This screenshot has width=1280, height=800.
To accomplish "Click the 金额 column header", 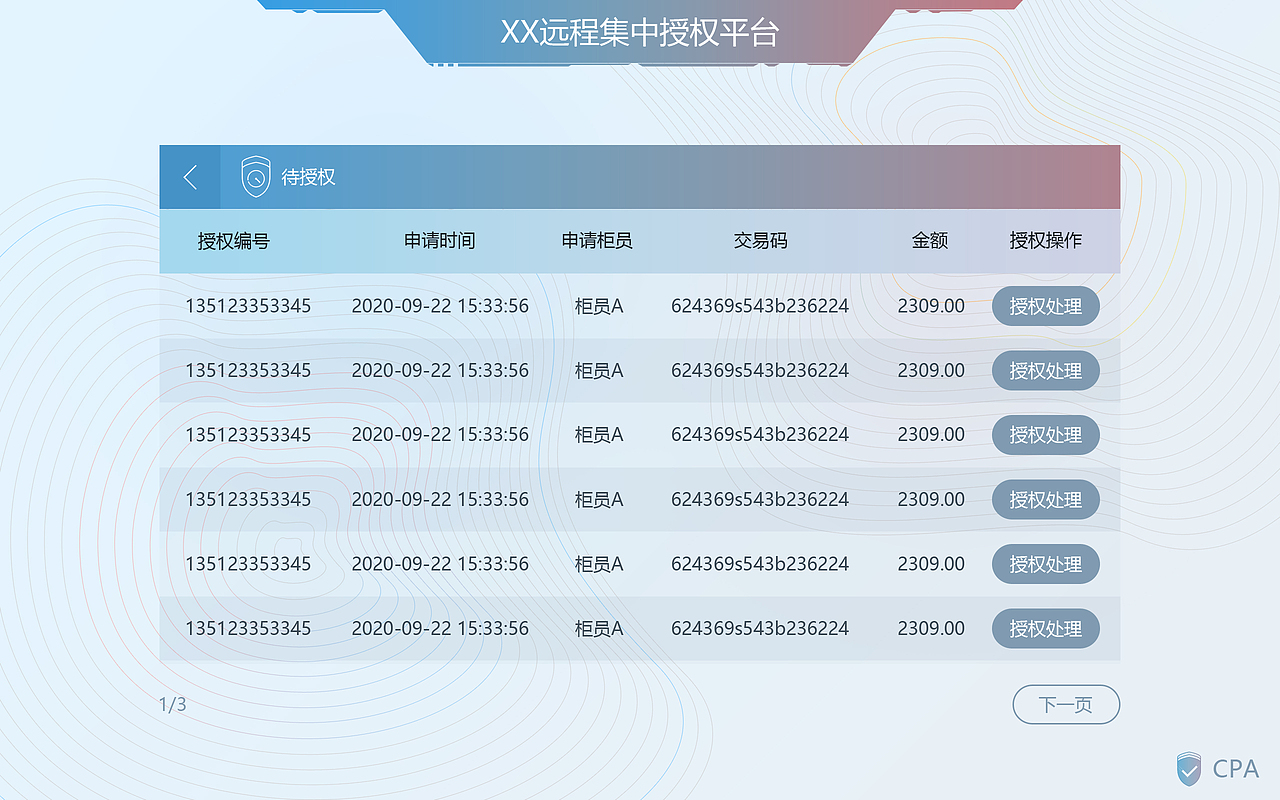I will tap(931, 241).
